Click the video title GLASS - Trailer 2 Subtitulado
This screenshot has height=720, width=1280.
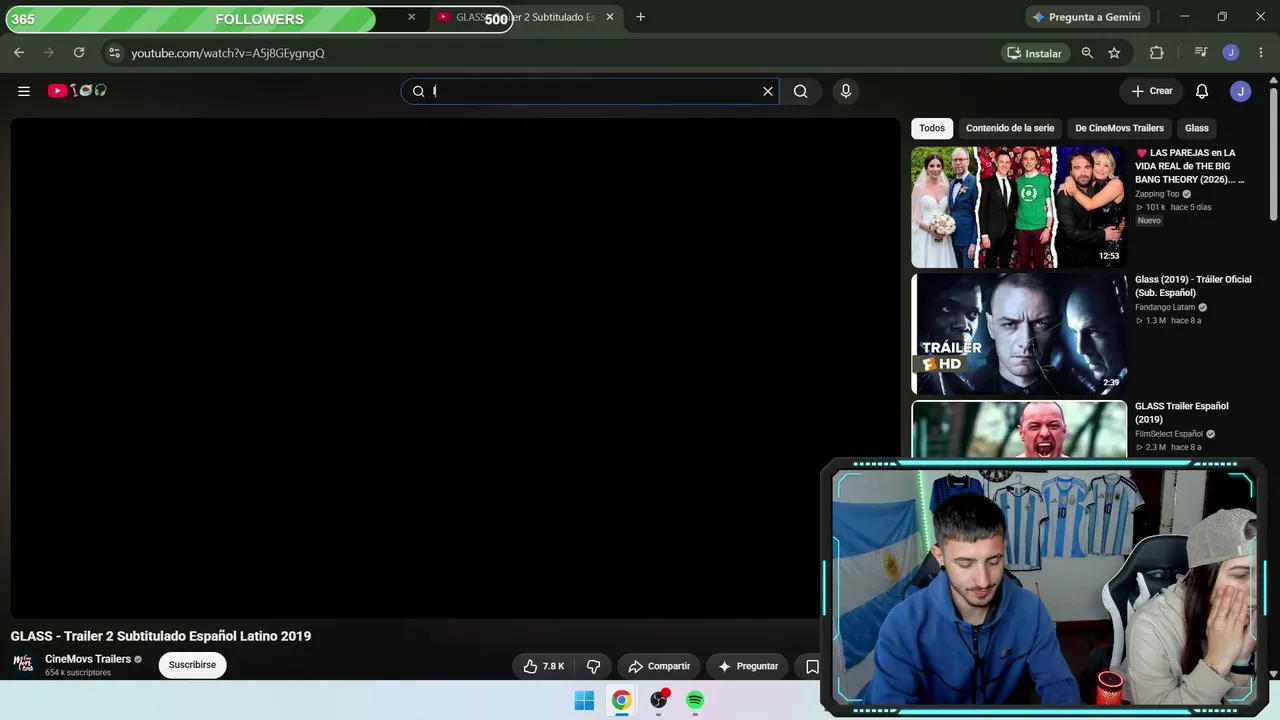click(161, 636)
